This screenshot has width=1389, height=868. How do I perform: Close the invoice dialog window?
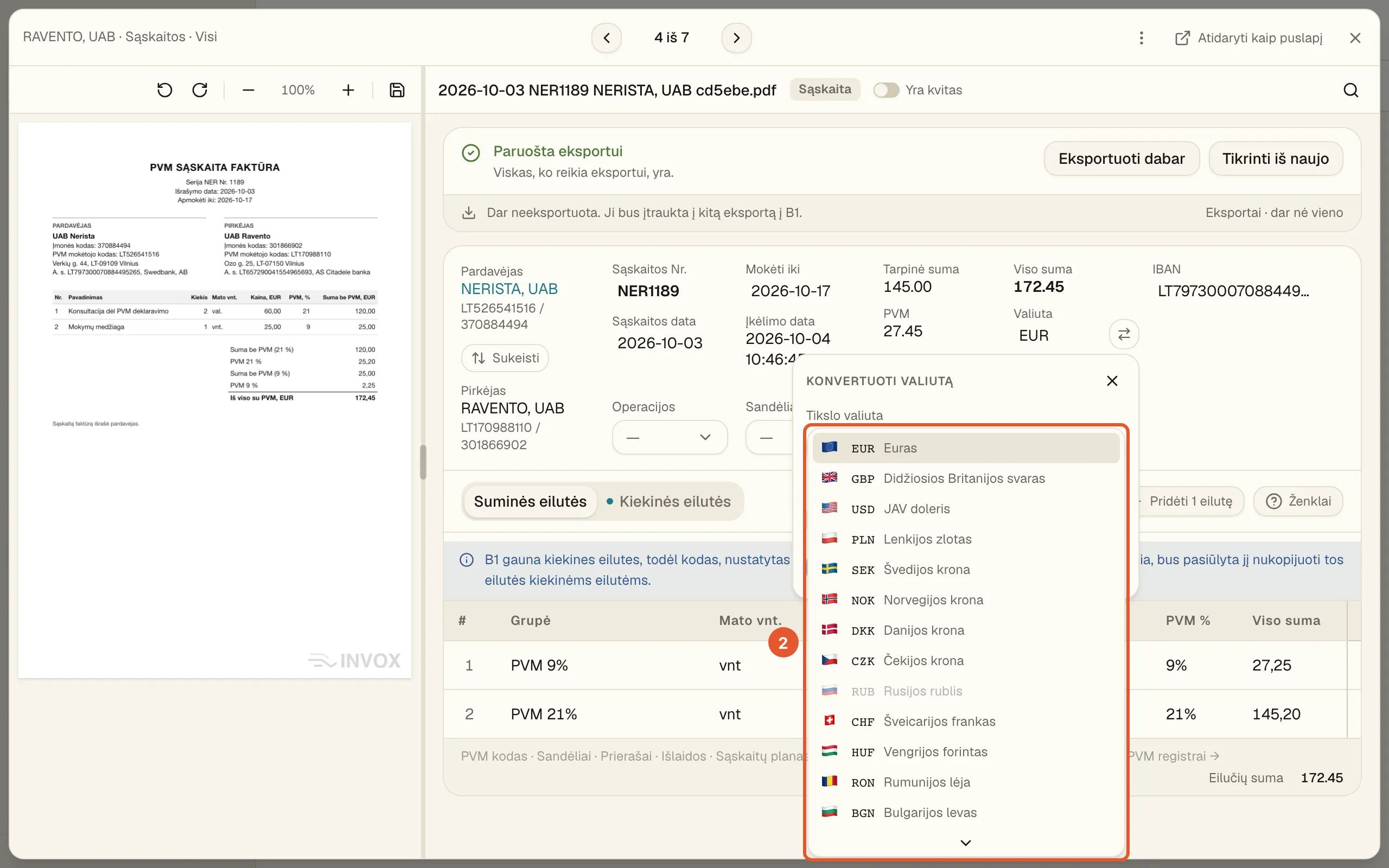pos(1355,38)
